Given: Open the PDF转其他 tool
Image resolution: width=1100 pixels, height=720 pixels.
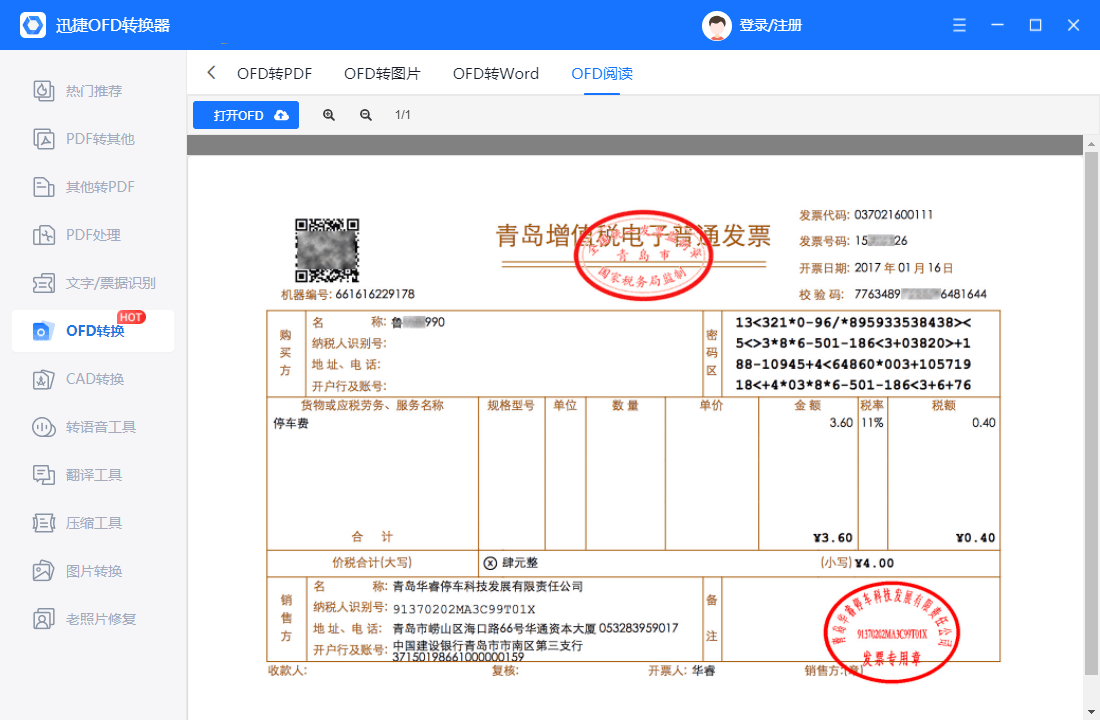Looking at the screenshot, I should coord(92,139).
